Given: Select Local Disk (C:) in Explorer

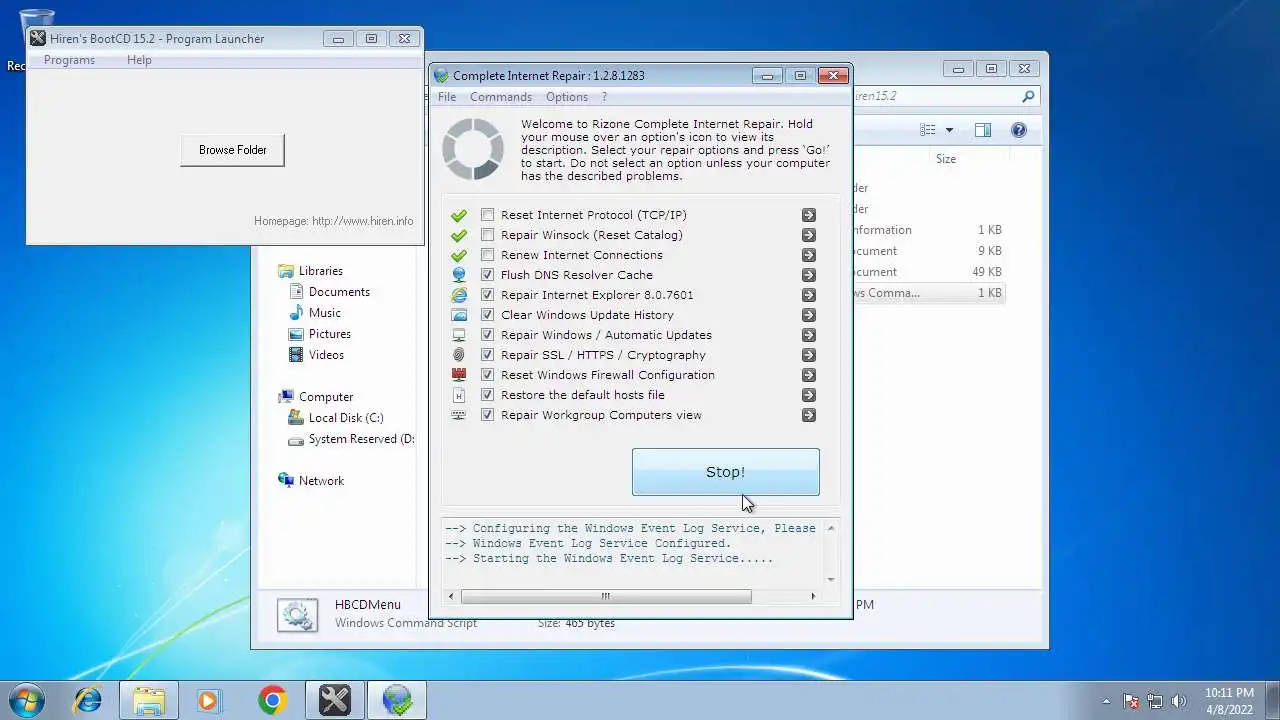Looking at the screenshot, I should (346, 418).
